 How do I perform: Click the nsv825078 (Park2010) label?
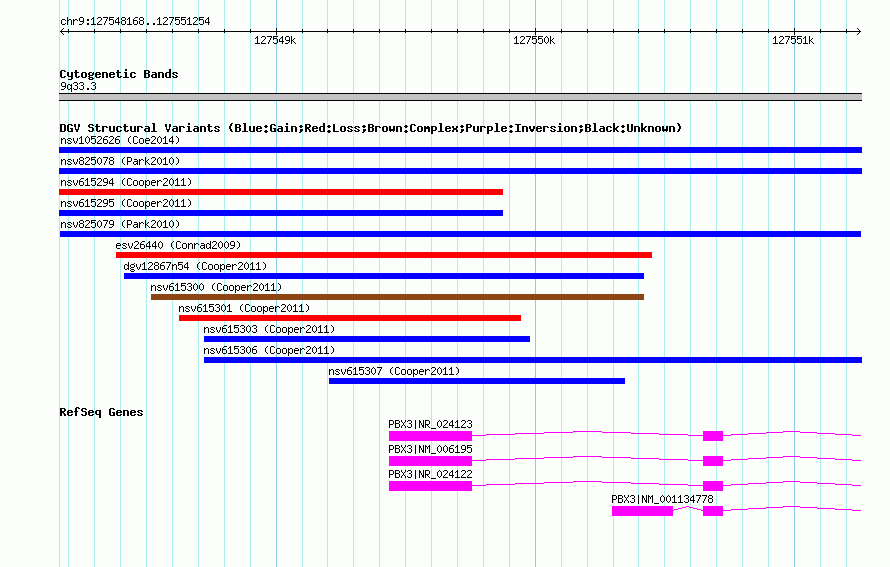(x=120, y=161)
